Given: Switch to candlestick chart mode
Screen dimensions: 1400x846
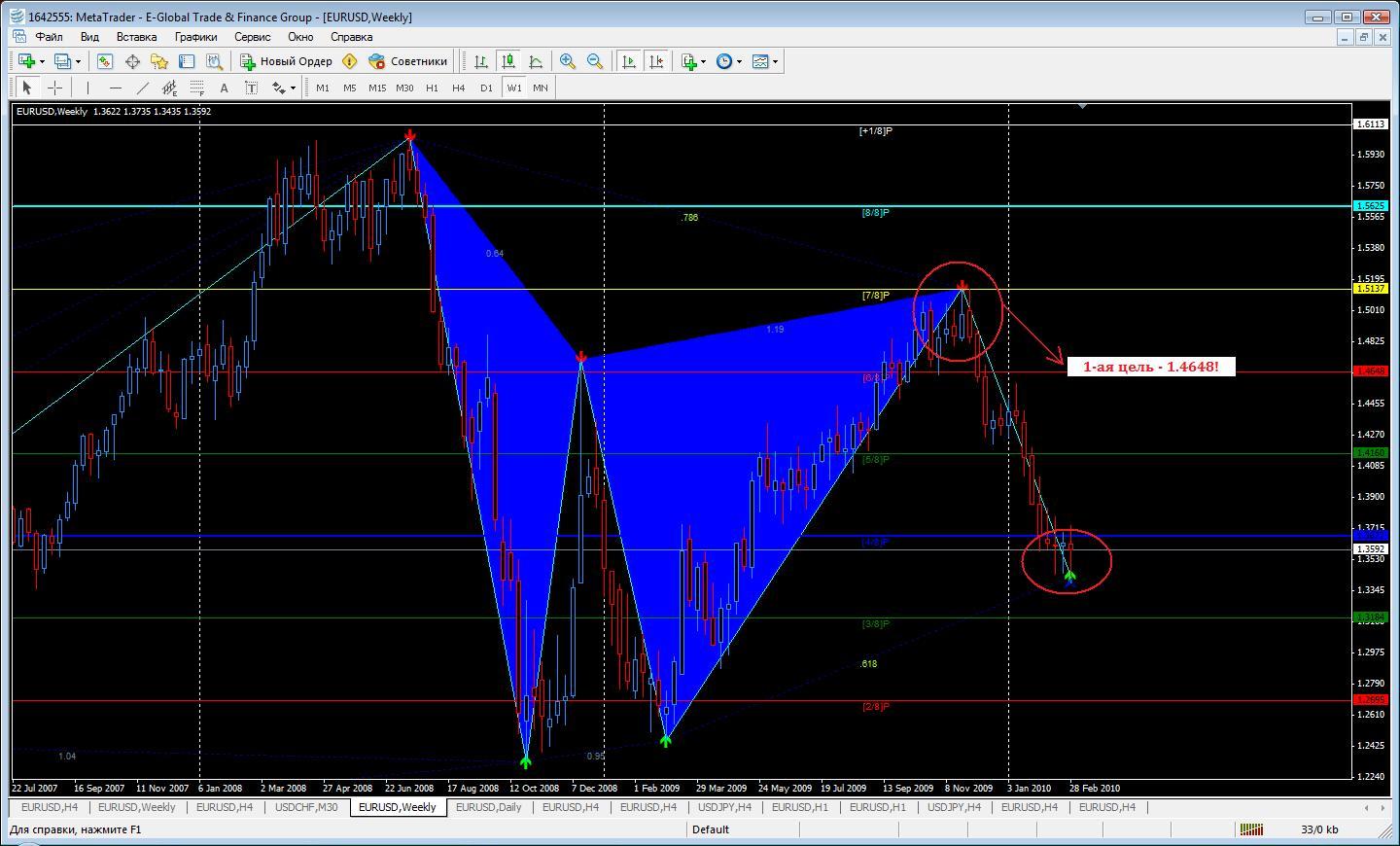Looking at the screenshot, I should pos(507,61).
